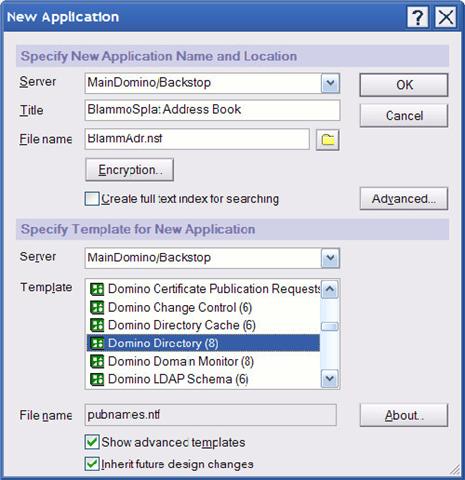The image size is (465, 480).
Task: Click into the Title text field
Action: coord(212,110)
